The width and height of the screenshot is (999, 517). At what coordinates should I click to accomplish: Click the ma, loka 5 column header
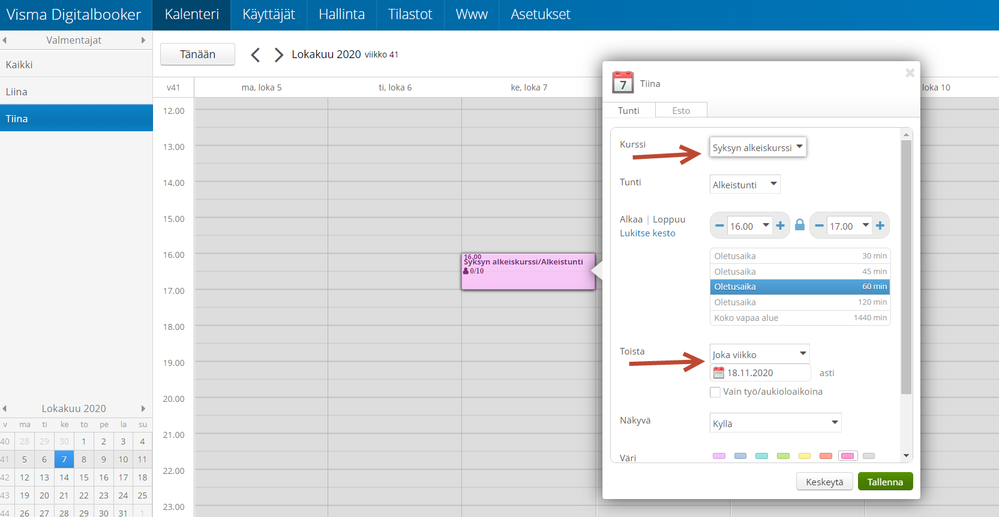coord(261,87)
